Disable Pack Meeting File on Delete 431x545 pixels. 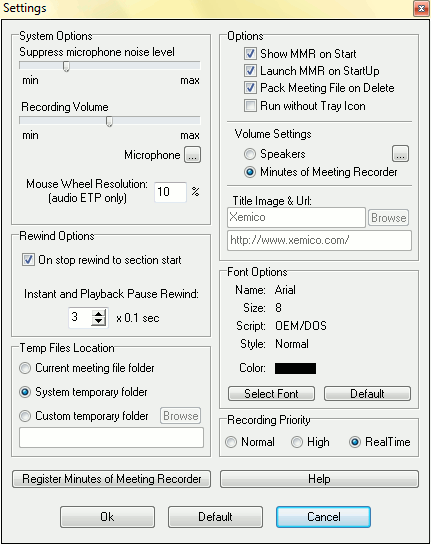pyautogui.click(x=250, y=88)
